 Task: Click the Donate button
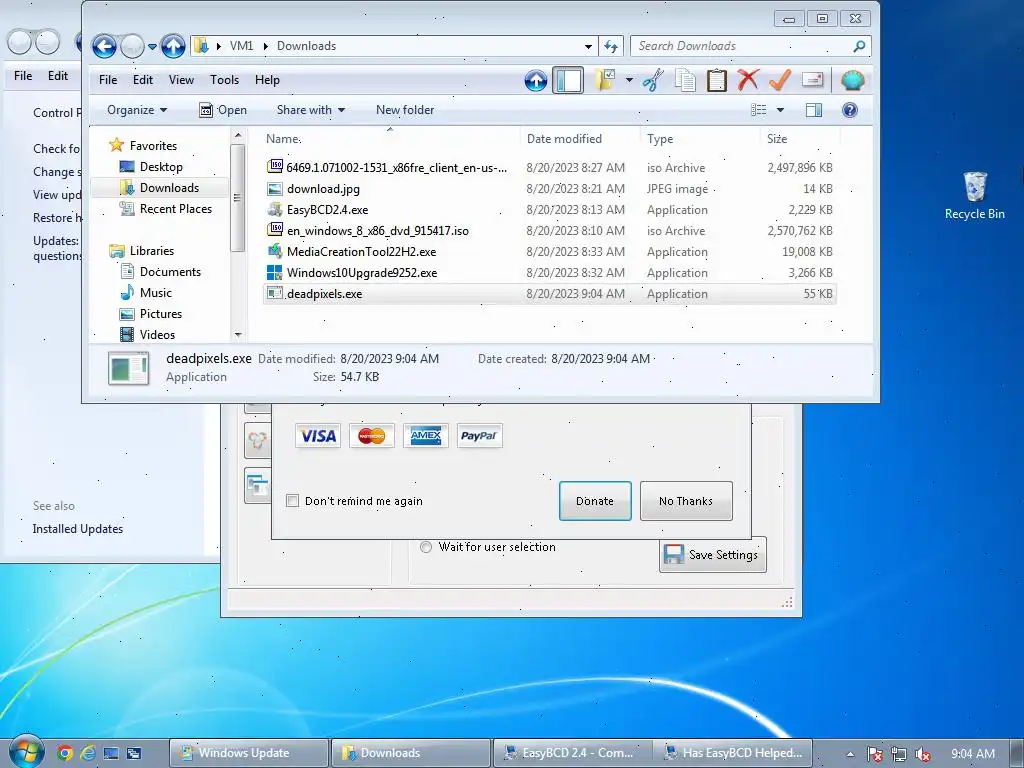point(595,501)
